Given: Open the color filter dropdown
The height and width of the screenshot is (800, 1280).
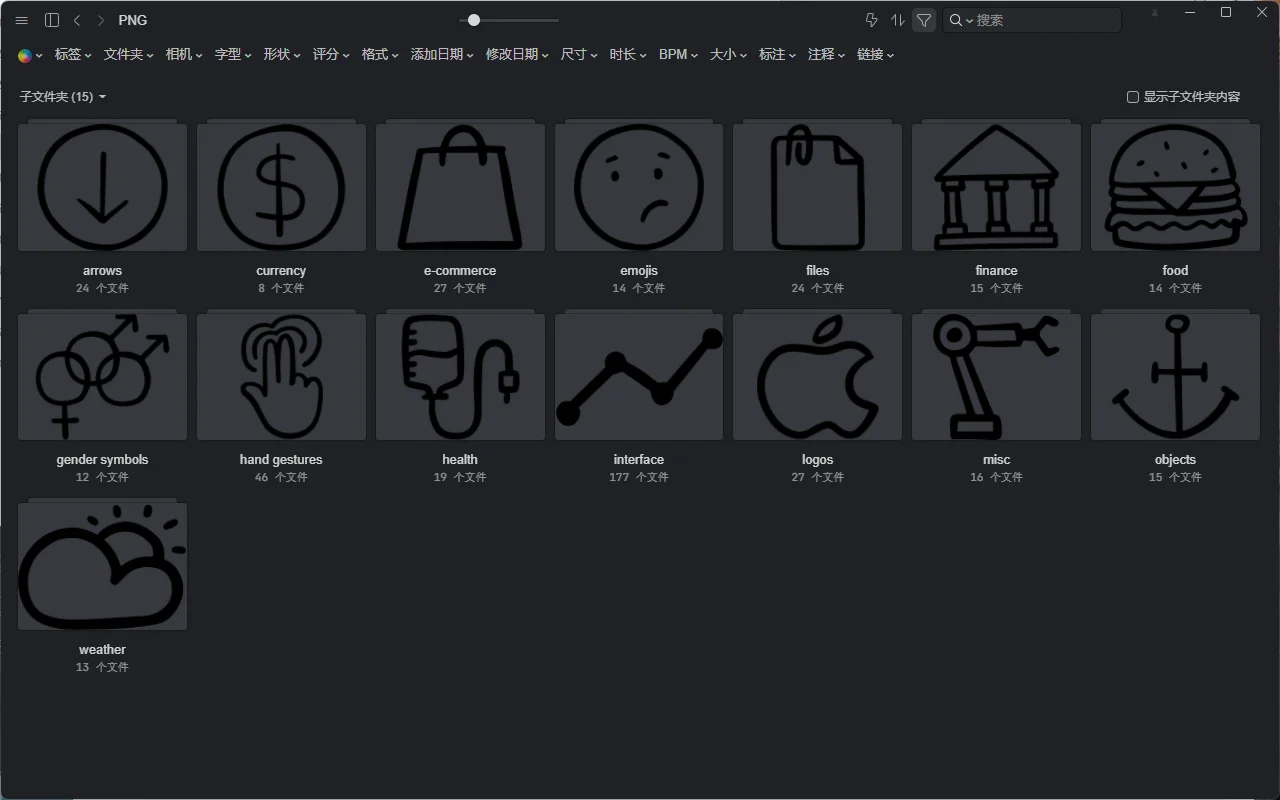Looking at the screenshot, I should [30, 55].
